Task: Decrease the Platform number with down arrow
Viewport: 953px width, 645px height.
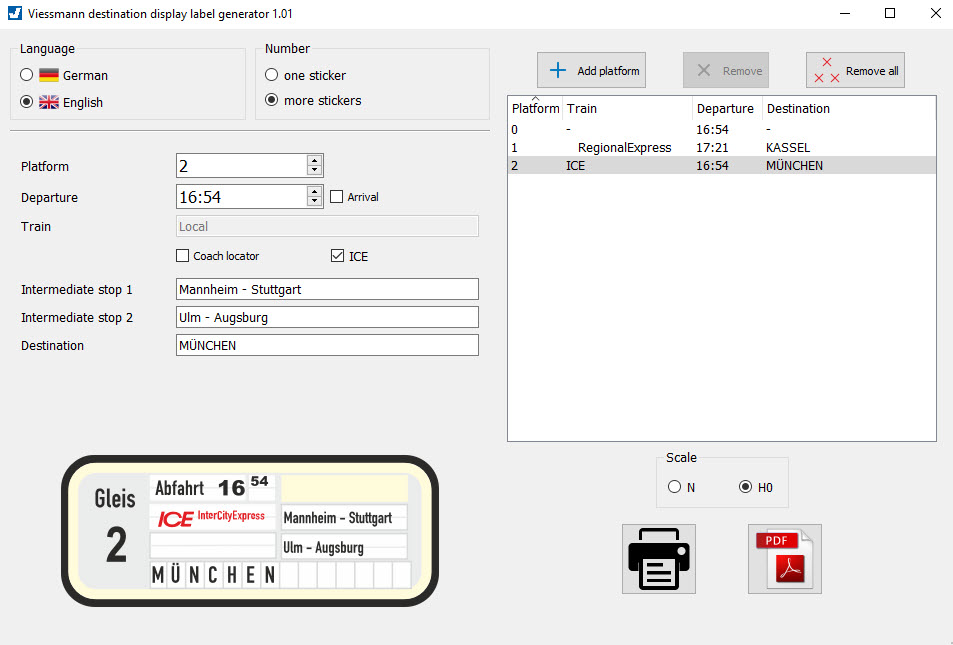Action: [x=314, y=170]
